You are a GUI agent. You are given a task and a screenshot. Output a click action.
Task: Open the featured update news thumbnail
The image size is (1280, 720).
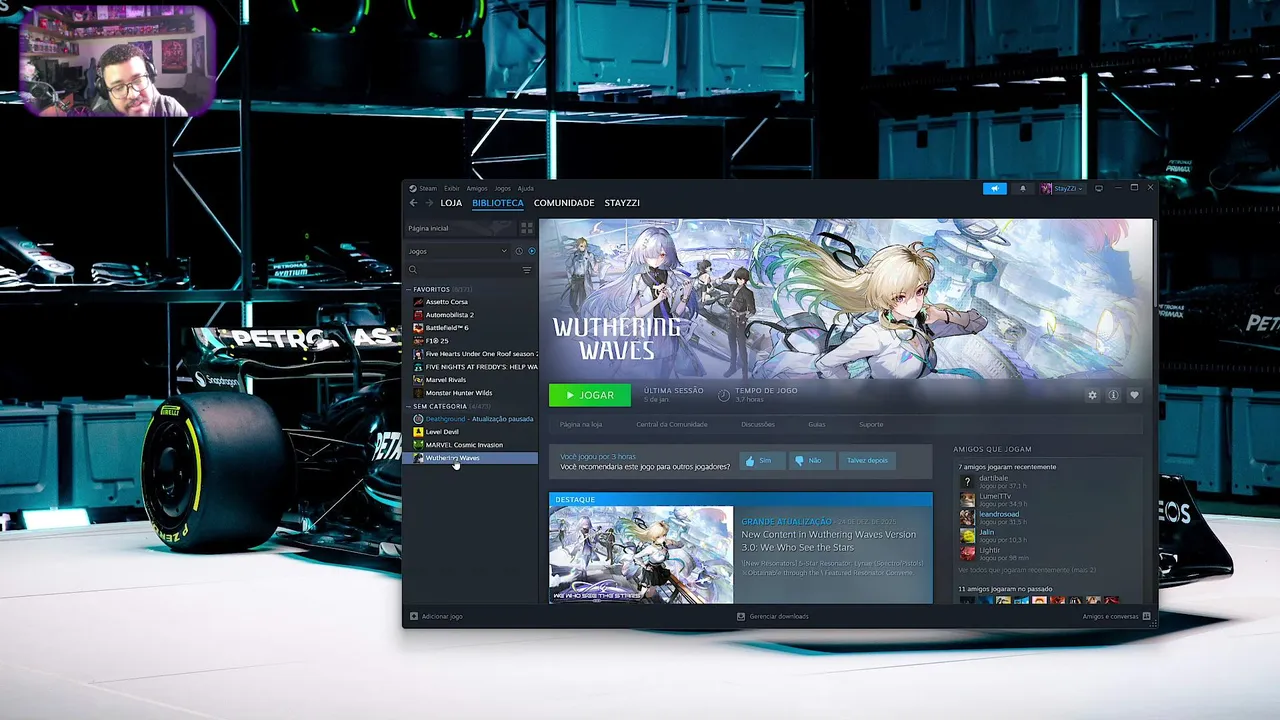tap(641, 555)
